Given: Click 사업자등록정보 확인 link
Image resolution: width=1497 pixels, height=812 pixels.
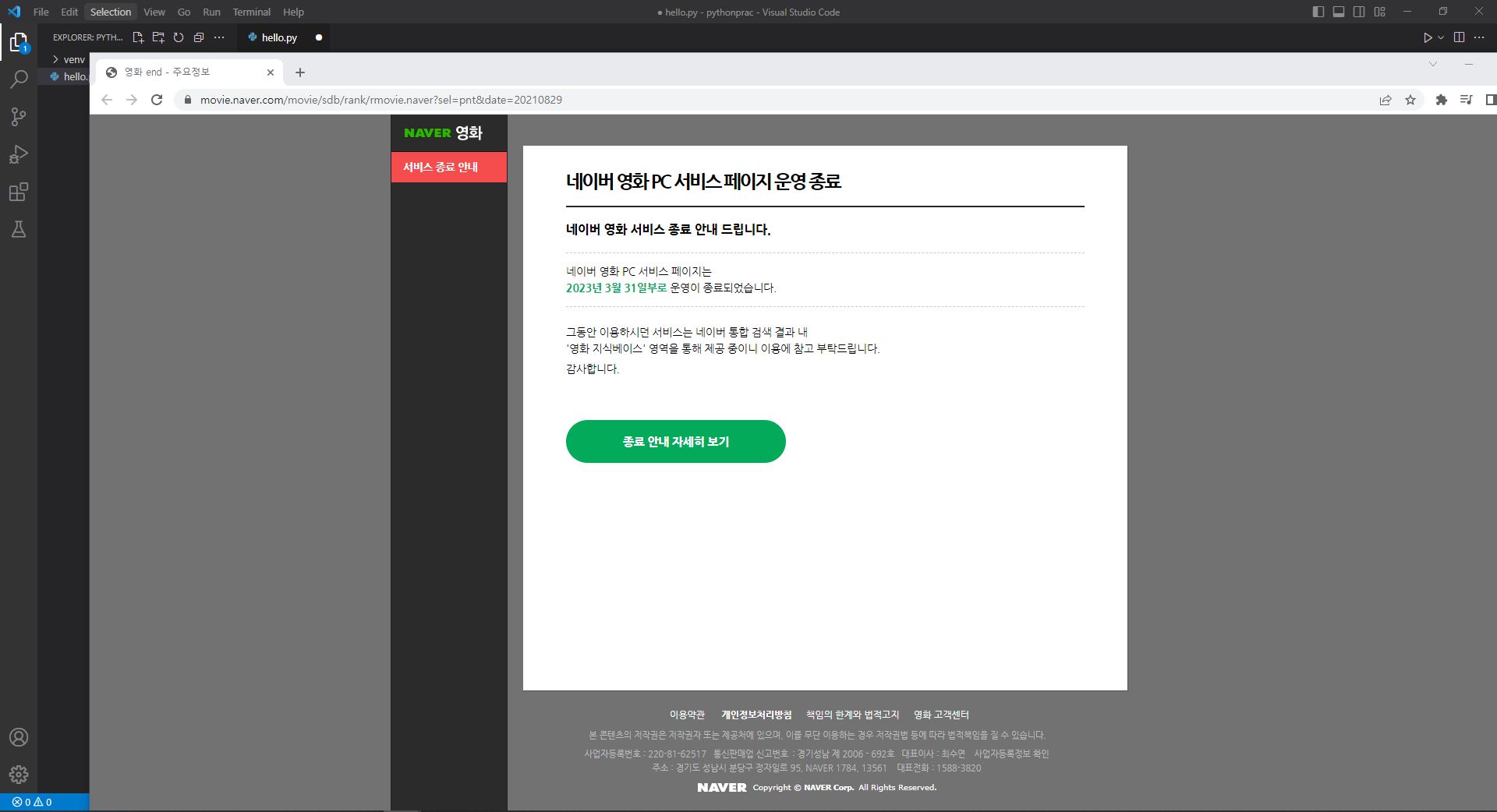Looking at the screenshot, I should tap(1011, 754).
